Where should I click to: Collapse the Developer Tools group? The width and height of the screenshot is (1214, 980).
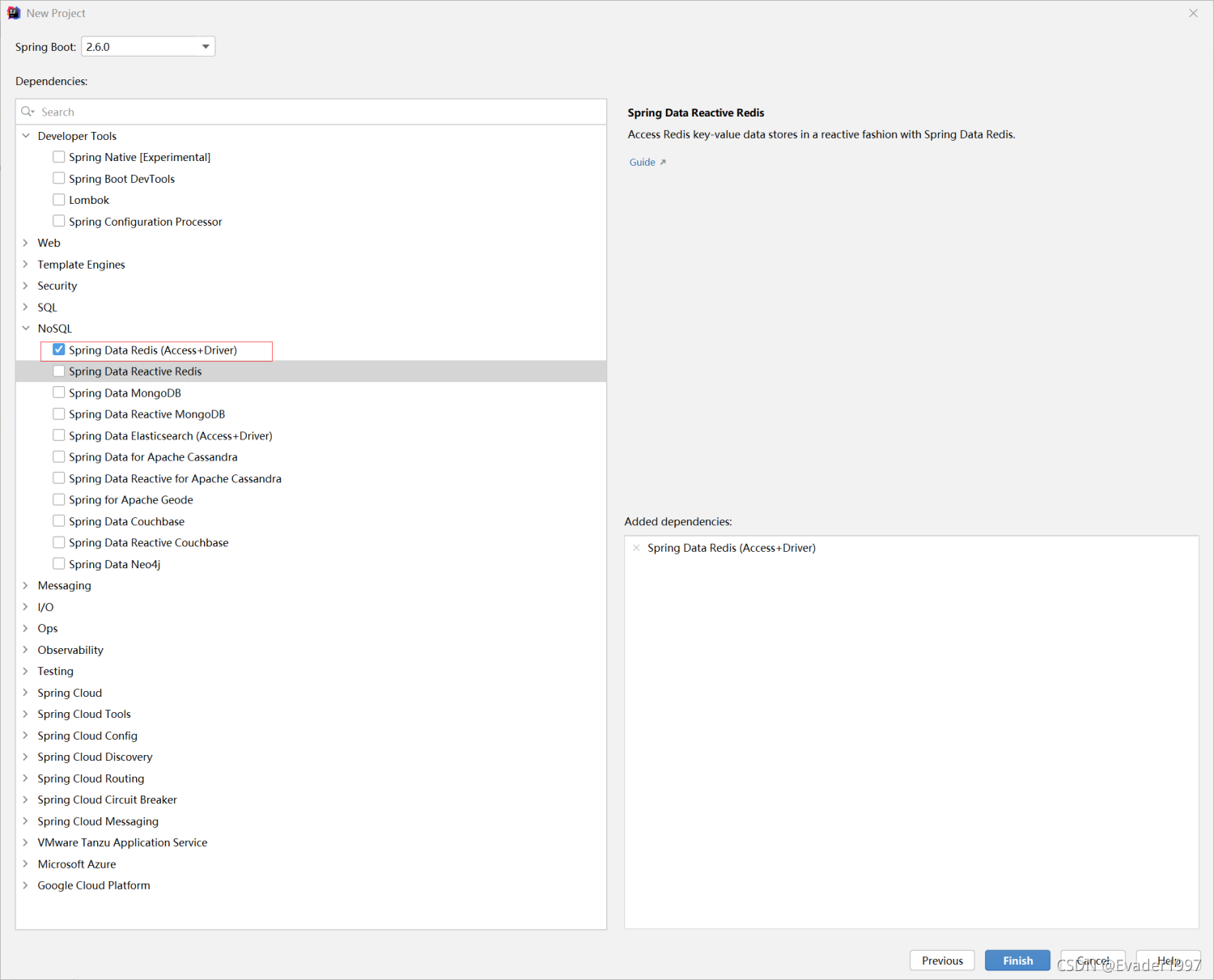(x=26, y=136)
